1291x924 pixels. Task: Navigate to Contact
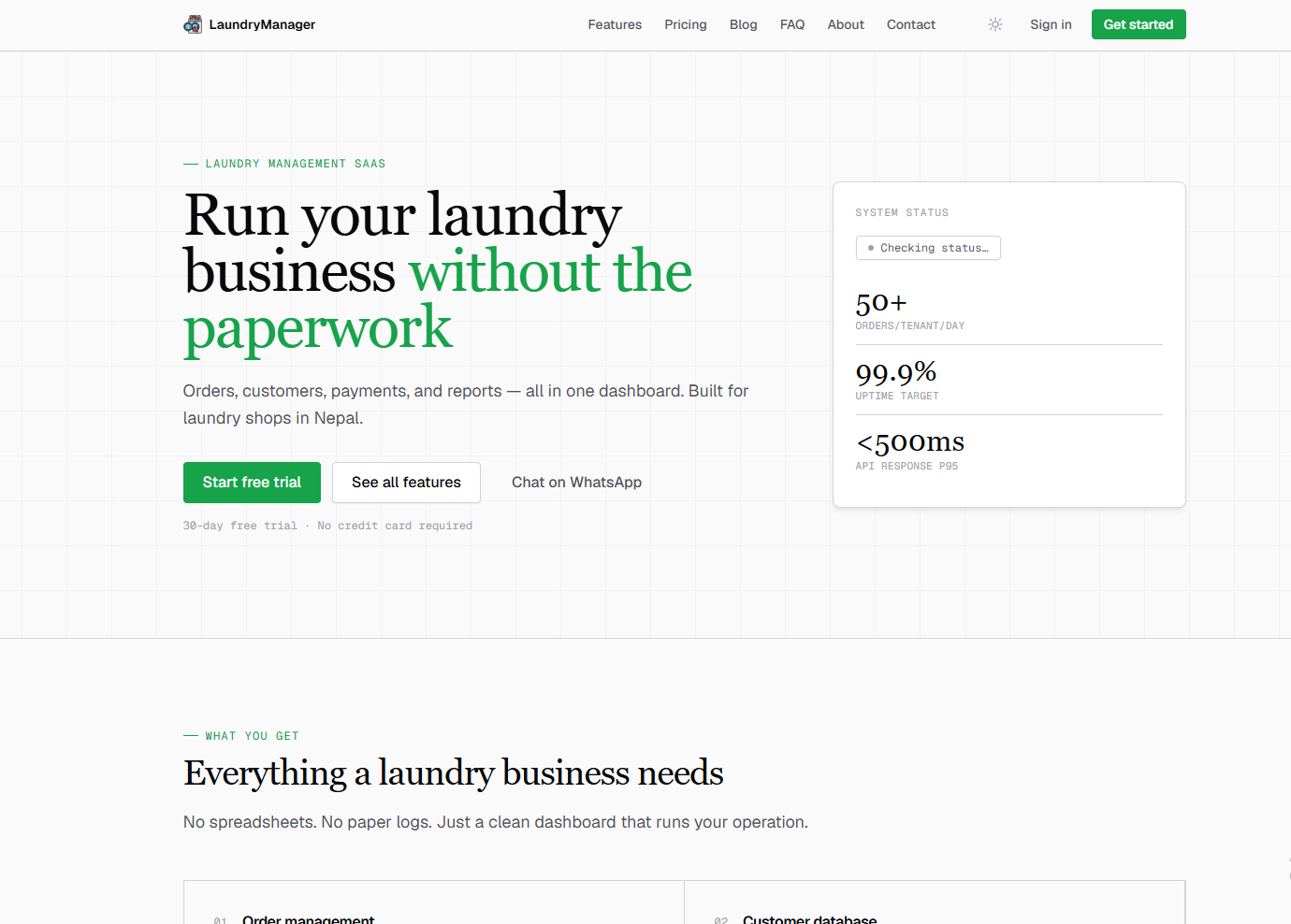[911, 24]
